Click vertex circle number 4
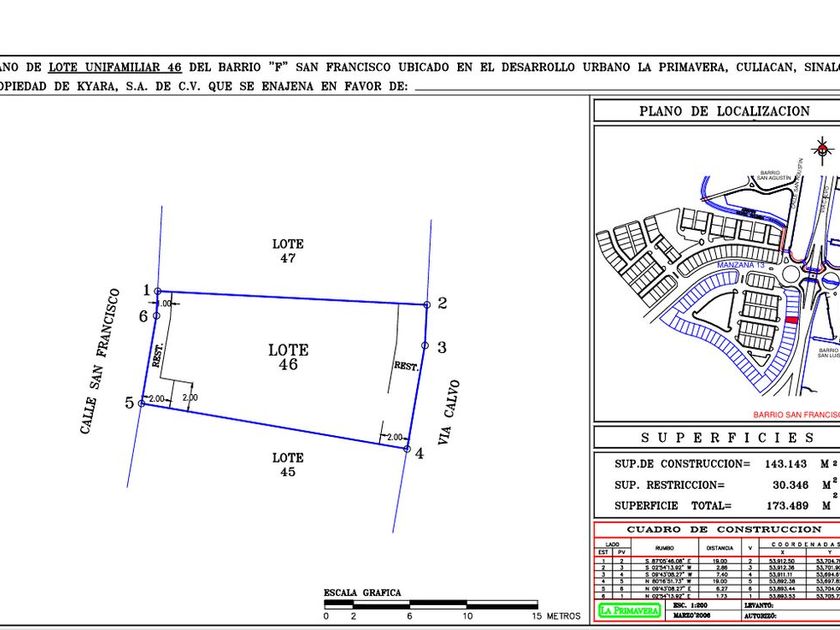The width and height of the screenshot is (840, 630). point(407,449)
